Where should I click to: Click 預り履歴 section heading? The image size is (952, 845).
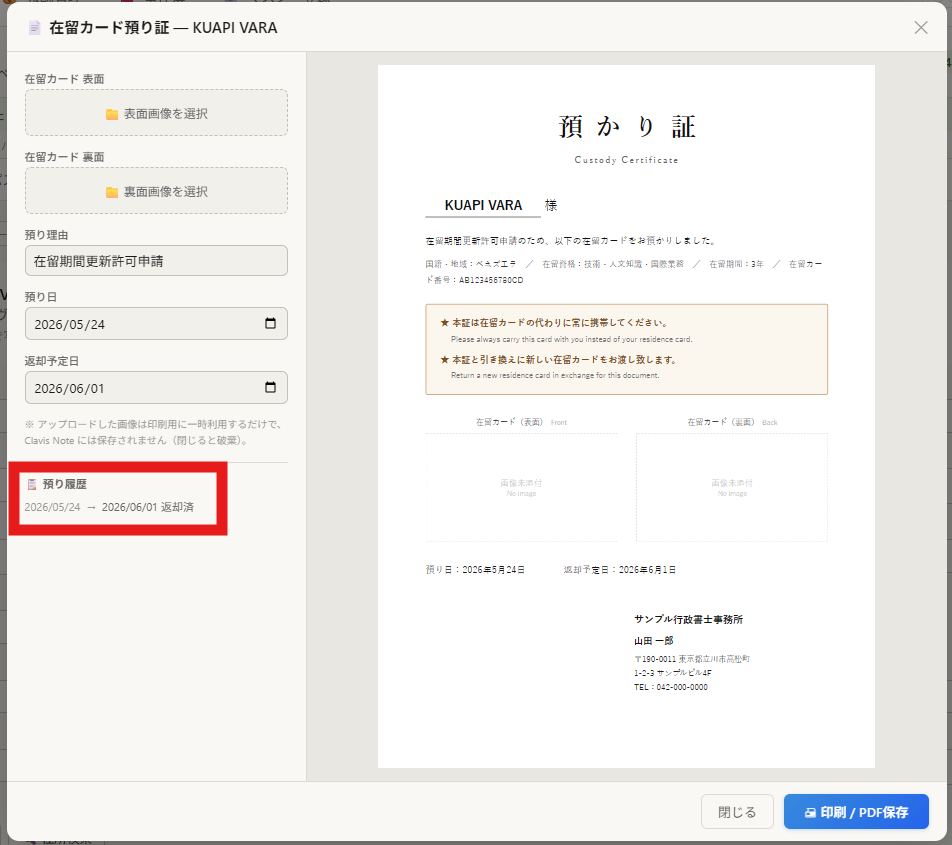(64, 484)
